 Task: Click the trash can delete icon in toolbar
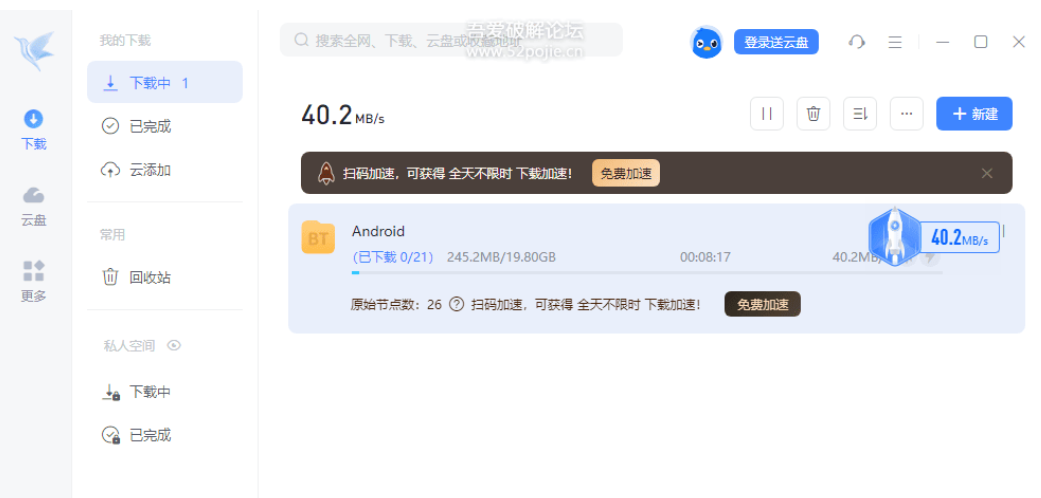[x=813, y=114]
